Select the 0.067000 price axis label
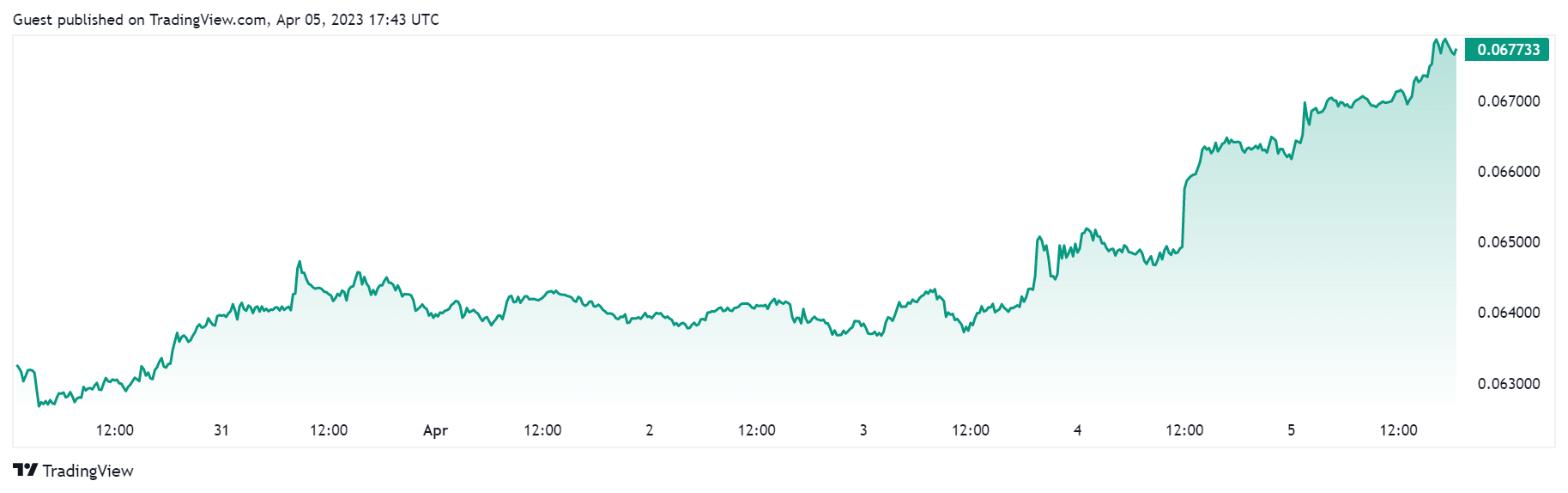Viewport: 1568px width, 493px height. 1508,101
